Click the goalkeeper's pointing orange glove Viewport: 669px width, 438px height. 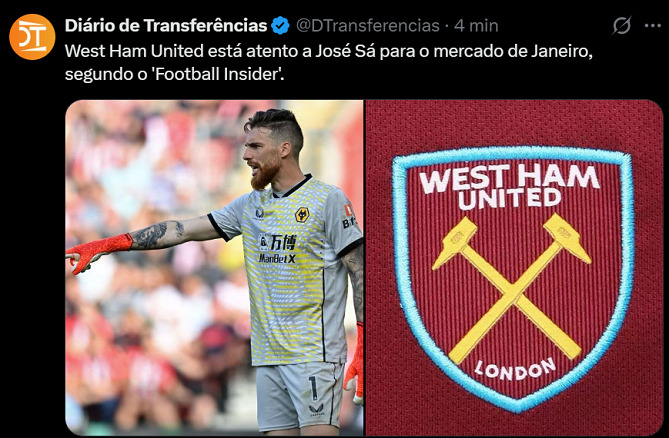(98, 252)
